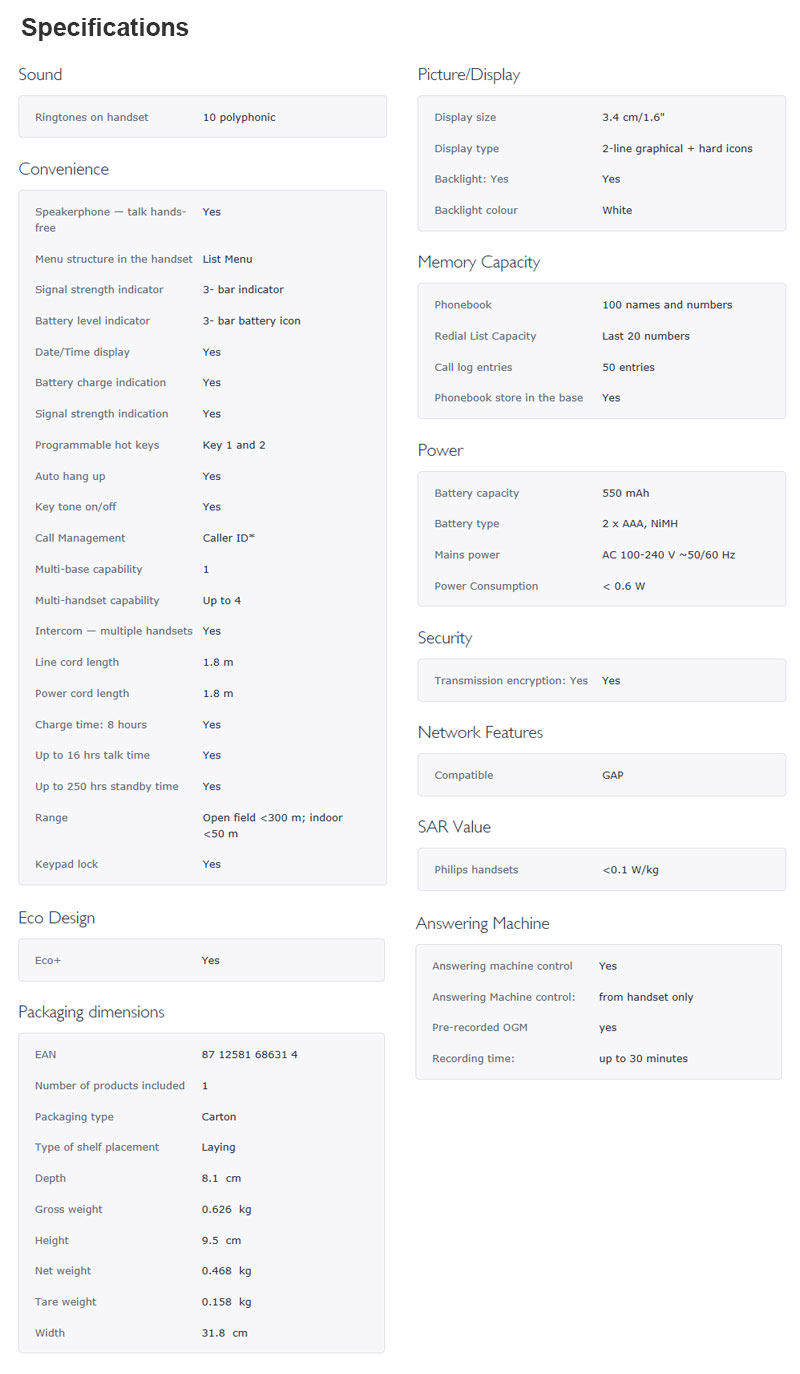This screenshot has width=800, height=1374.
Task: Click the 'Programmable hot keys' label
Action: tap(97, 445)
